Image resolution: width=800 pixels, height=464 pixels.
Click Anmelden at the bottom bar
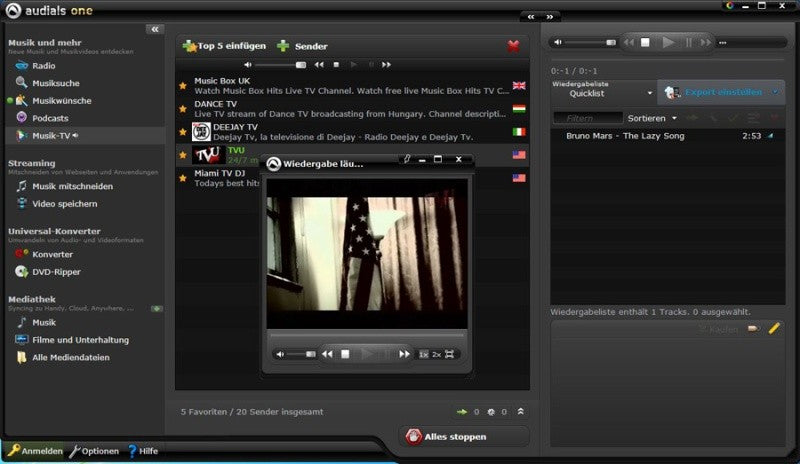35,451
